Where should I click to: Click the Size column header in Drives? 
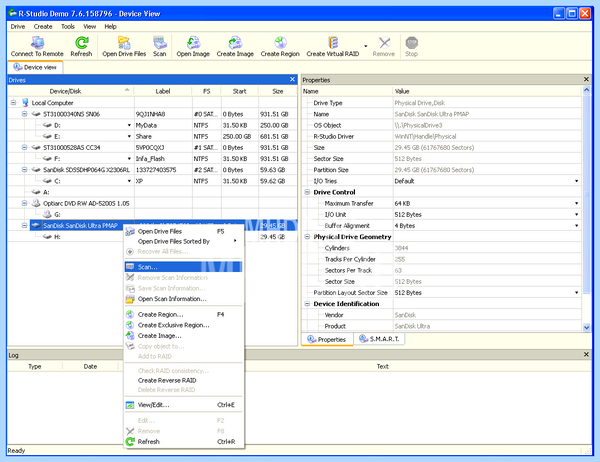[277, 91]
